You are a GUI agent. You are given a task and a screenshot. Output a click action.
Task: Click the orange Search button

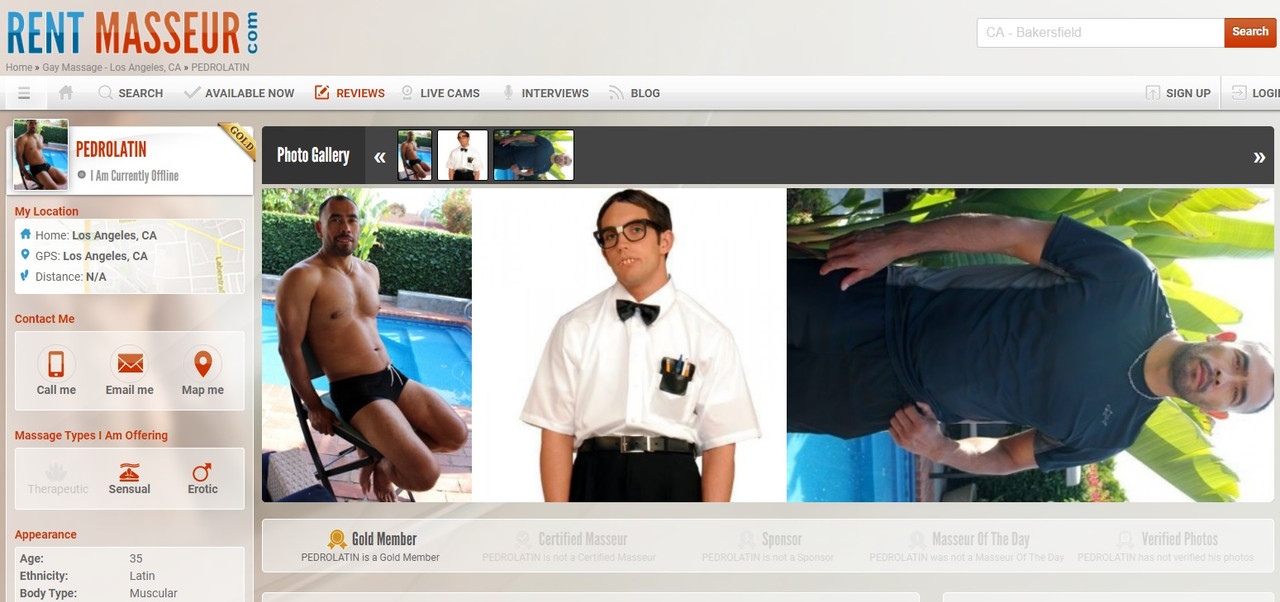pyautogui.click(x=1250, y=32)
